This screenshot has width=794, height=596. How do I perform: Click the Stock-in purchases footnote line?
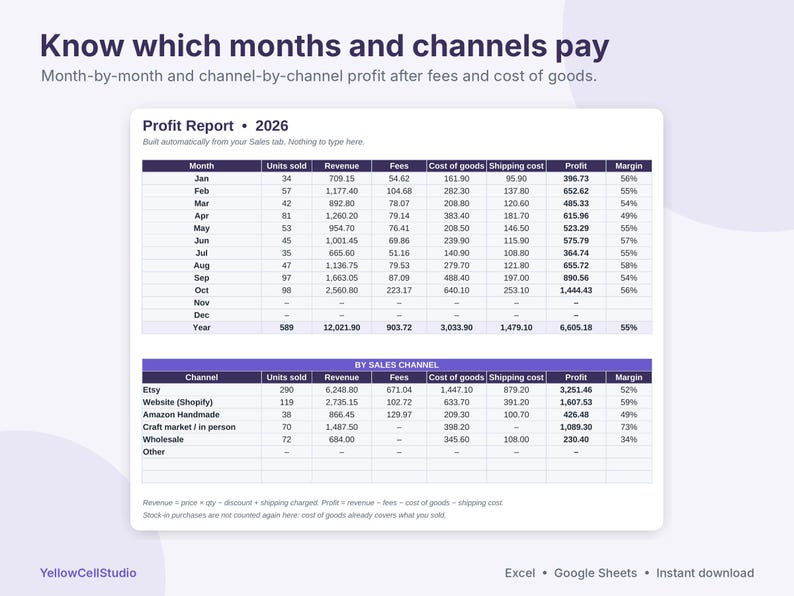(x=294, y=515)
